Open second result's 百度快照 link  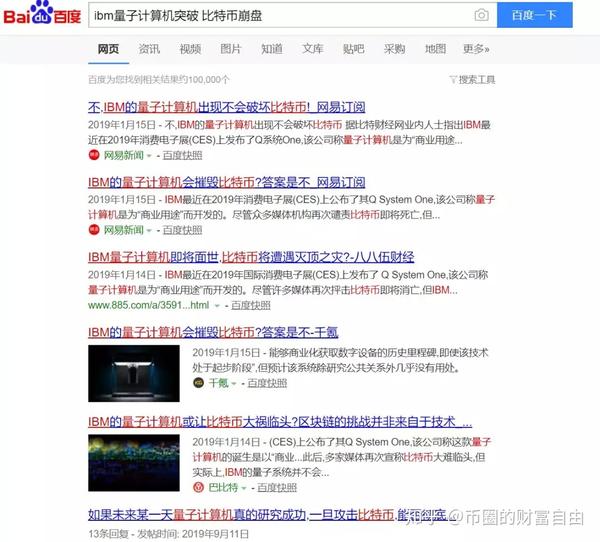[x=183, y=230]
